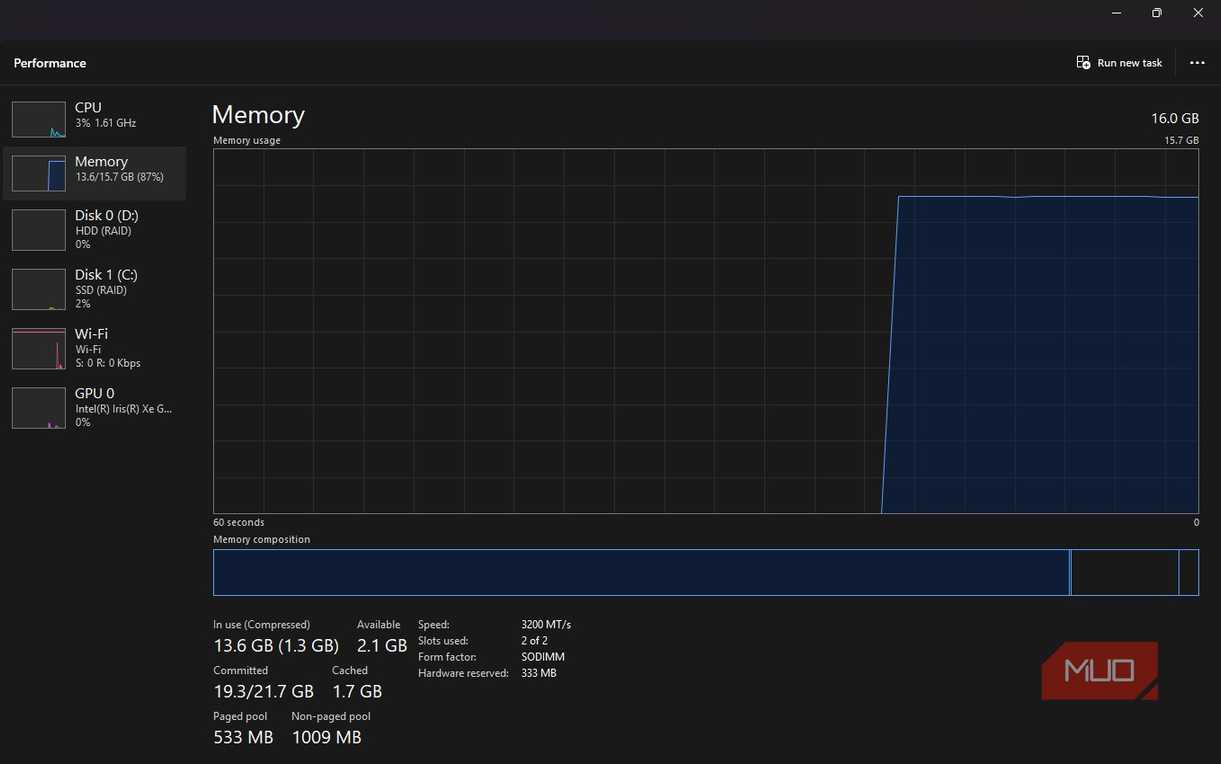Click the Run new task label

[x=1130, y=63]
